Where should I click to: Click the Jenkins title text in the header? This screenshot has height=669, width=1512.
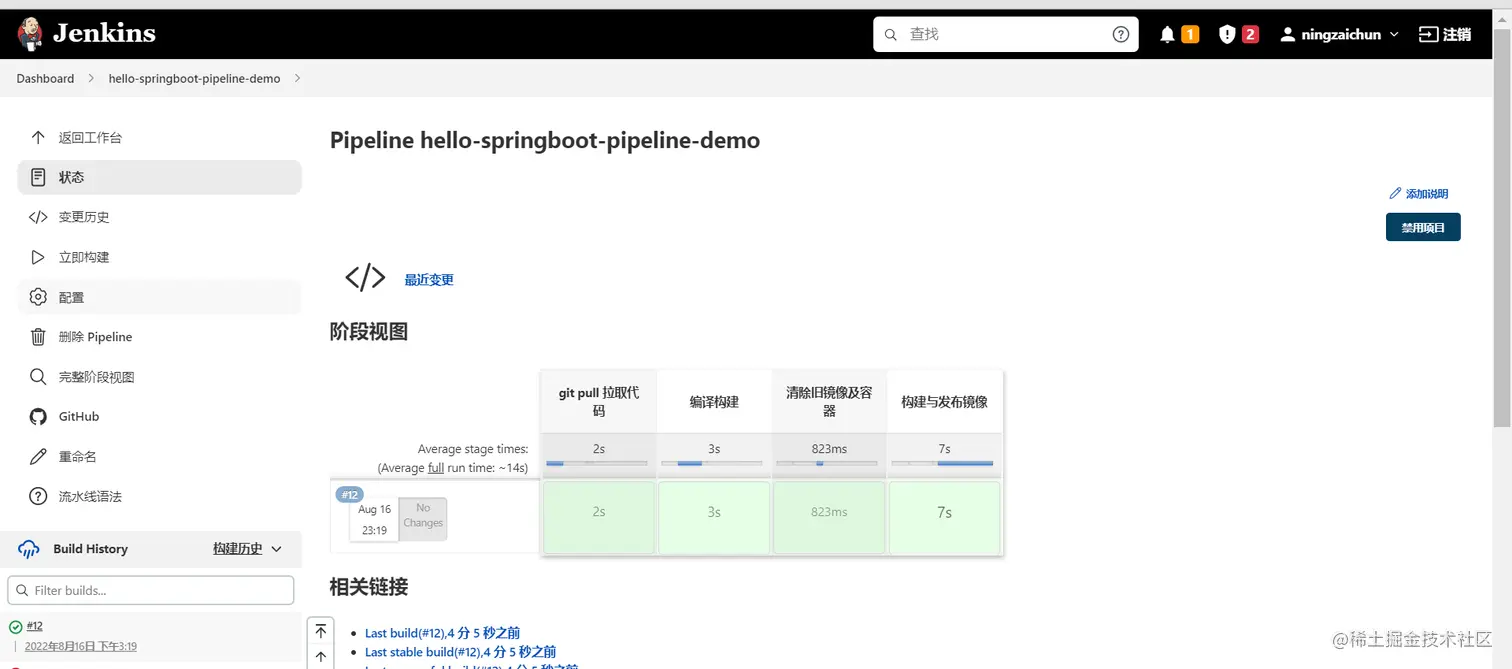tap(104, 33)
